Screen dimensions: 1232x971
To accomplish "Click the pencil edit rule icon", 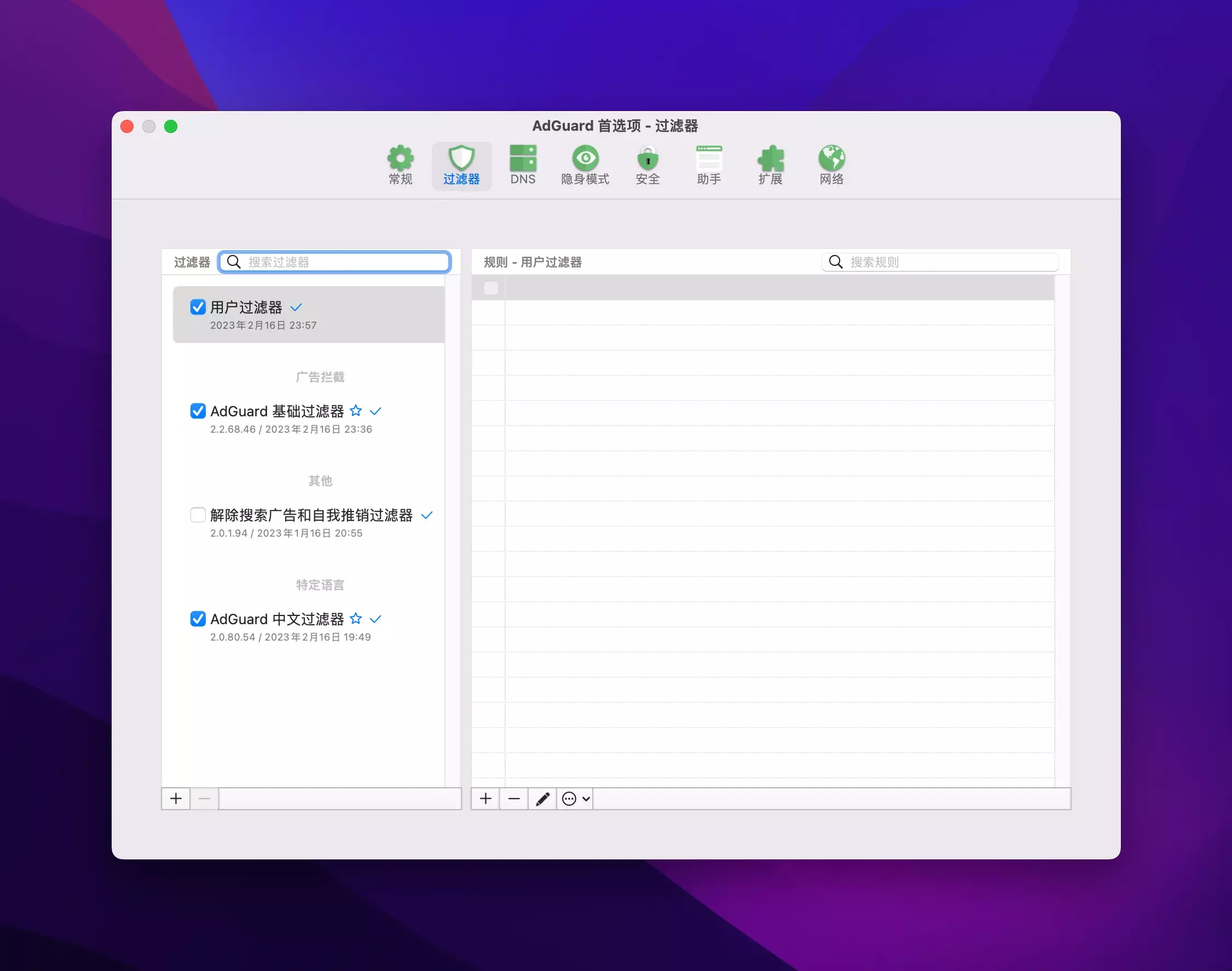I will (x=542, y=799).
